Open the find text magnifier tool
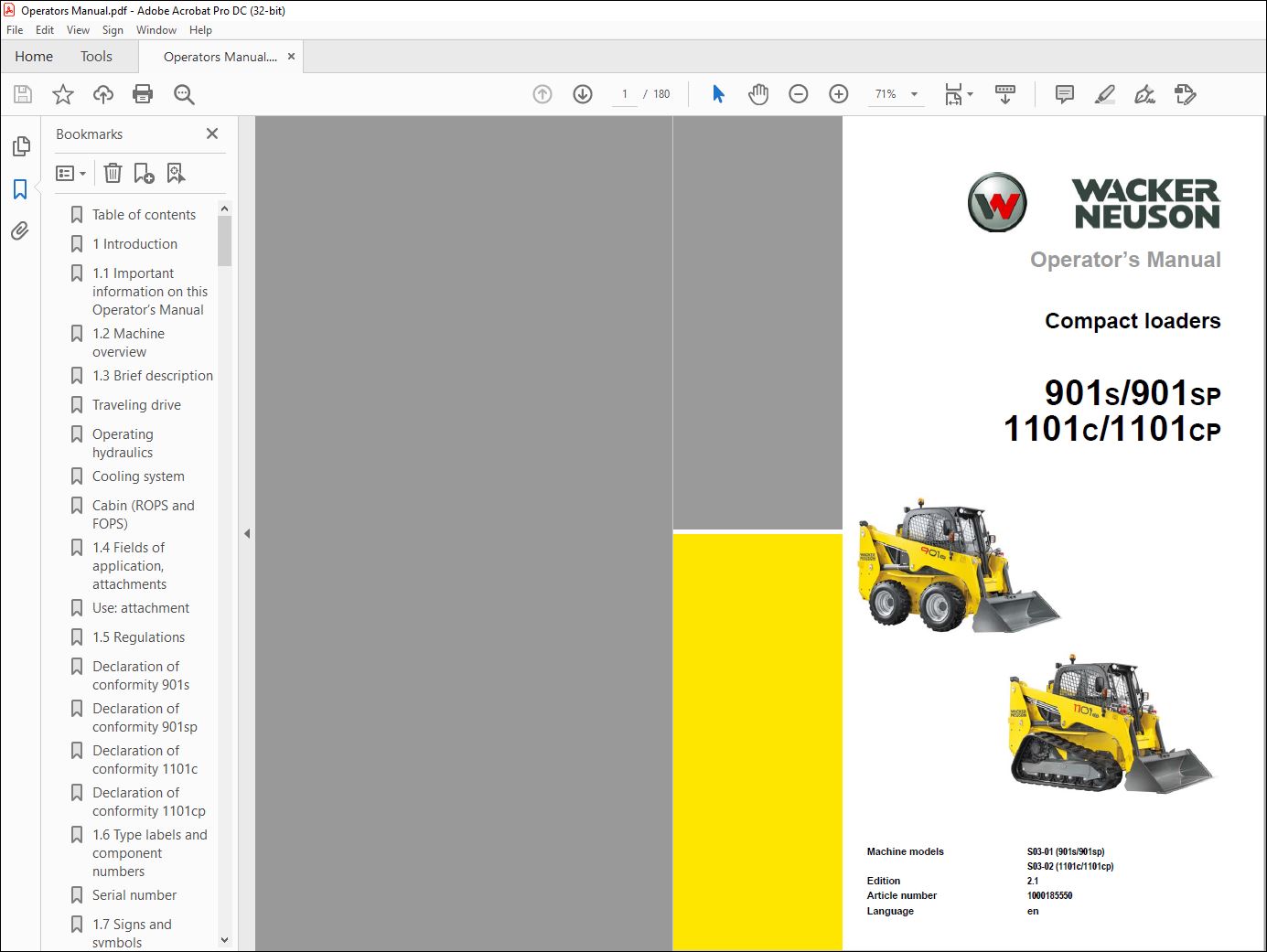 [184, 94]
